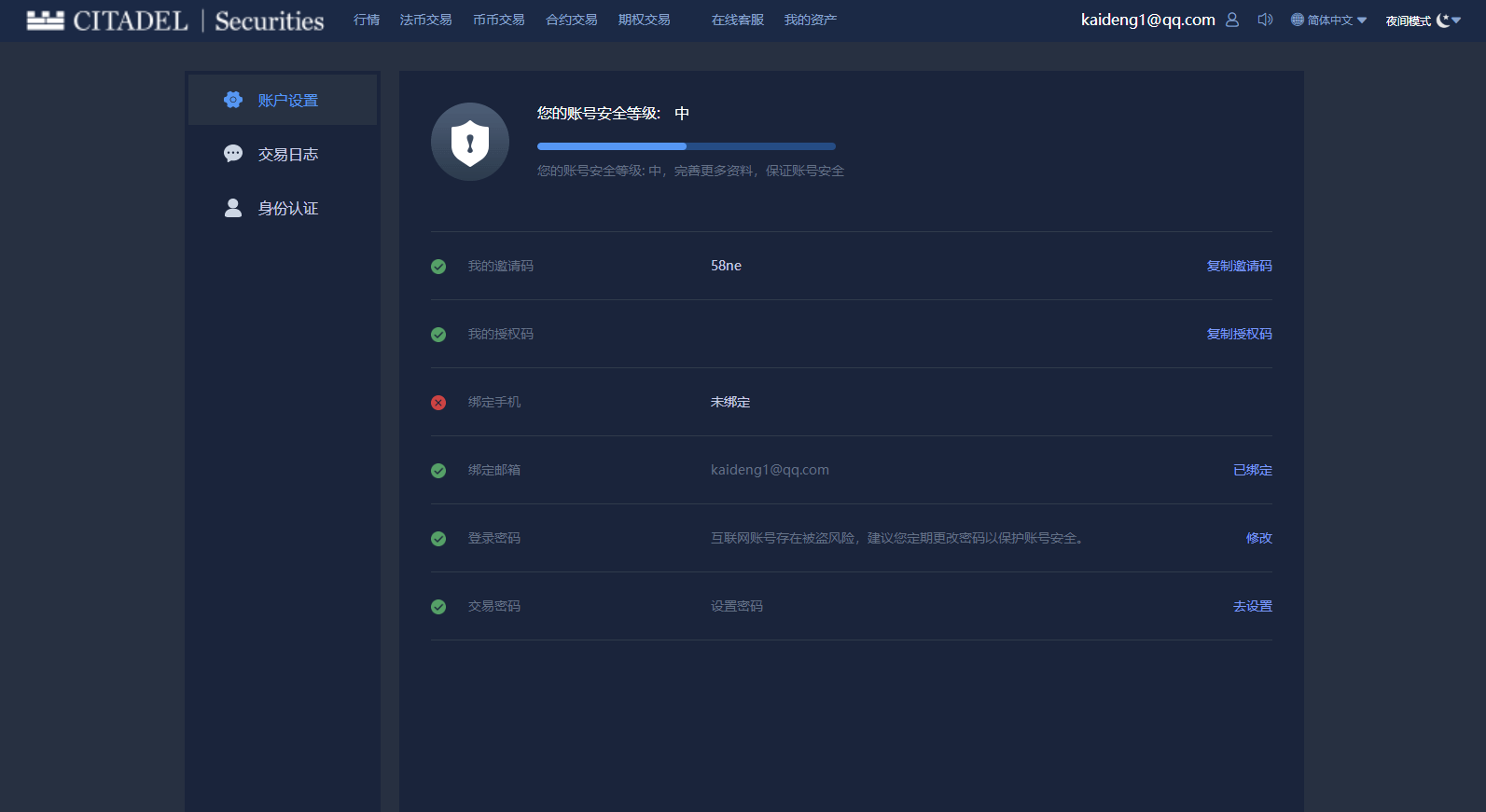The width and height of the screenshot is (1486, 812).
Task: Click the 已绑定 email link
Action: (x=1253, y=470)
